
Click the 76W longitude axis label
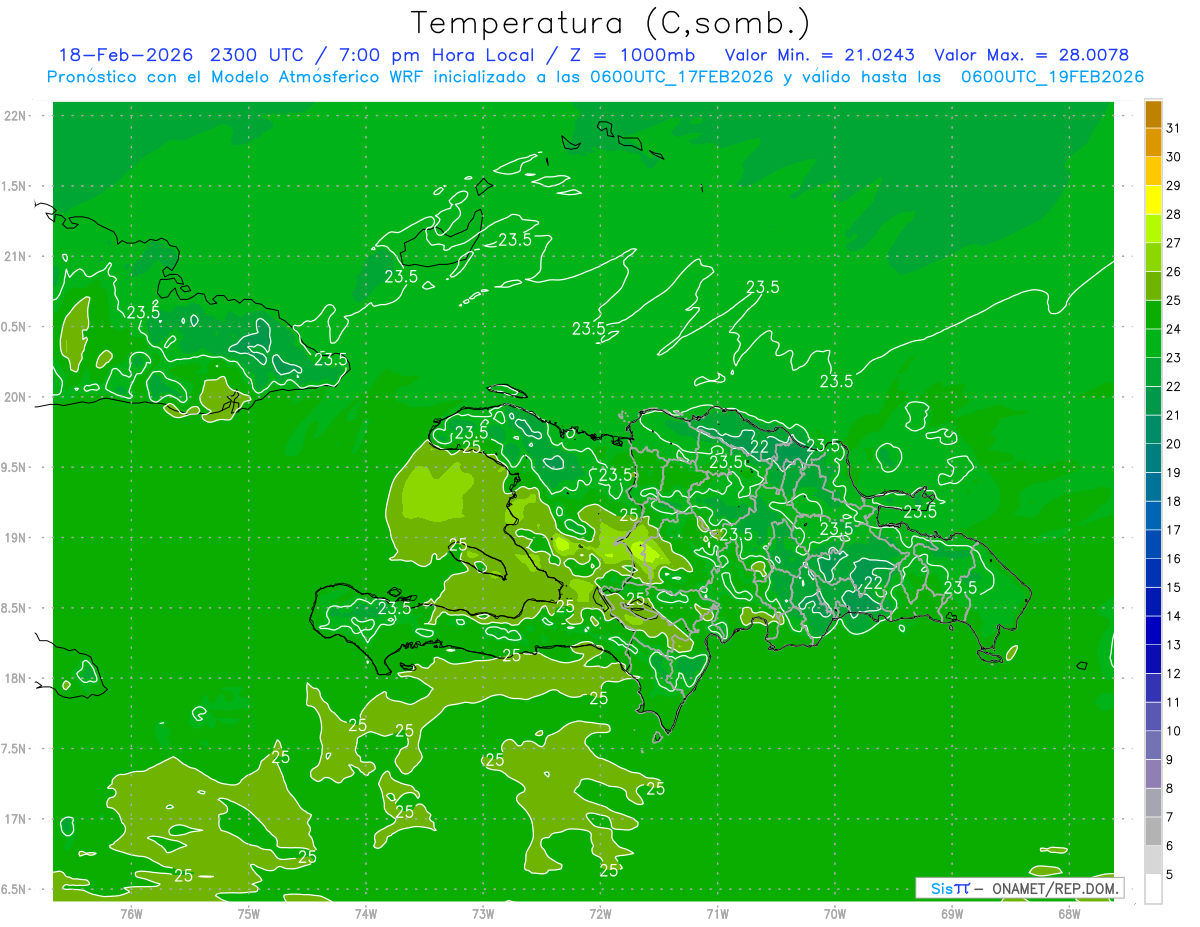tap(131, 914)
